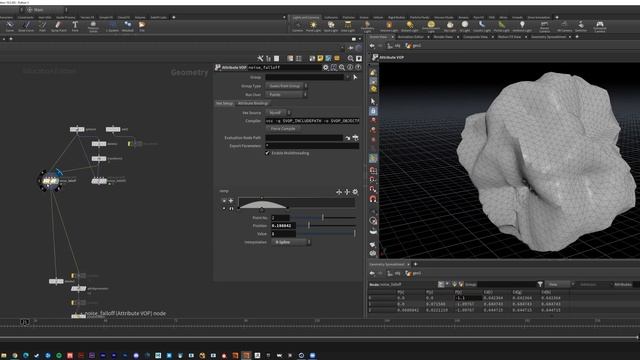Switch to the Vex Setup tab
Viewport: 640px width, 360px height.
(224, 103)
